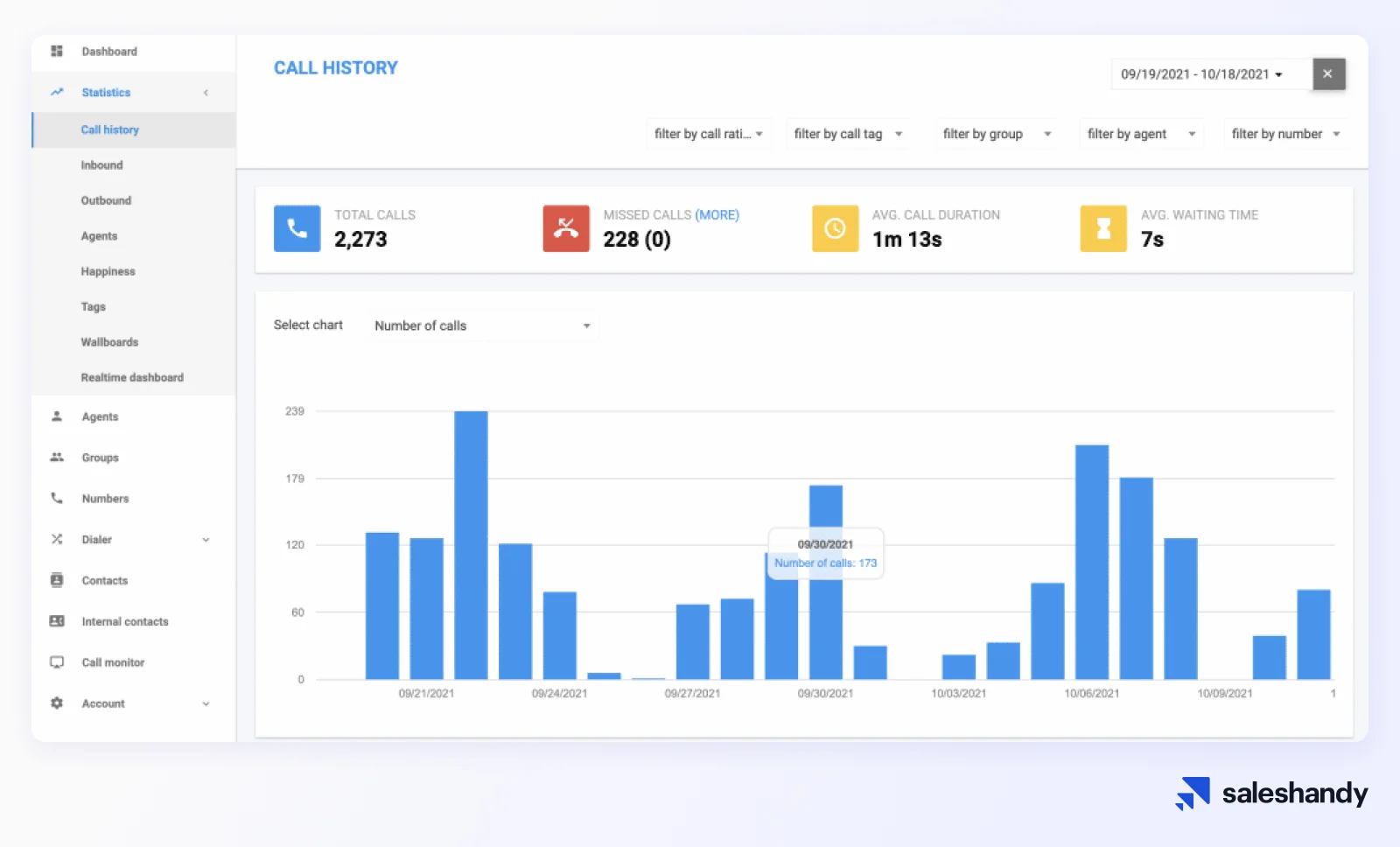
Task: Go to Groups section
Action: coord(100,458)
